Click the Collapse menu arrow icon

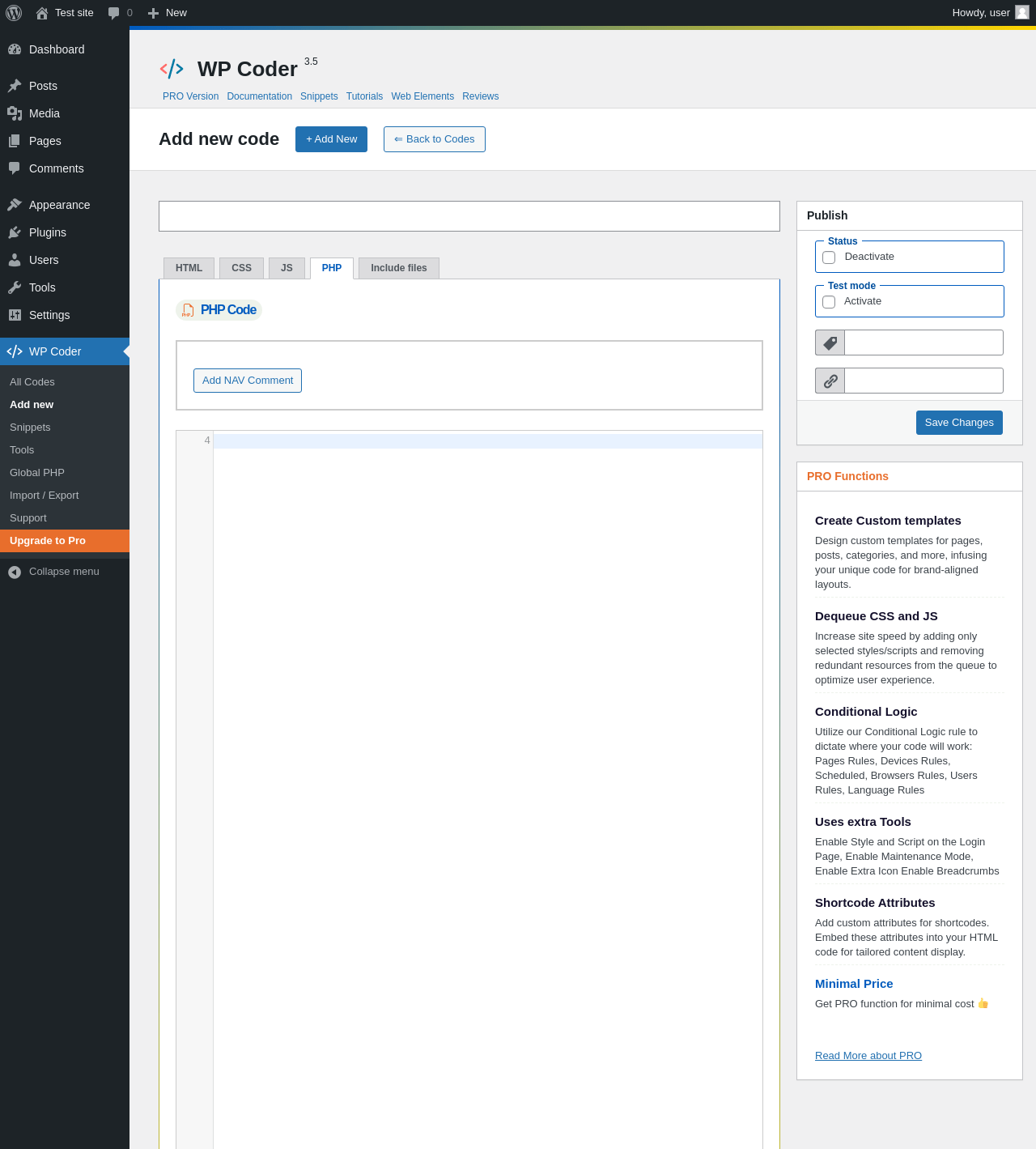pyautogui.click(x=15, y=572)
